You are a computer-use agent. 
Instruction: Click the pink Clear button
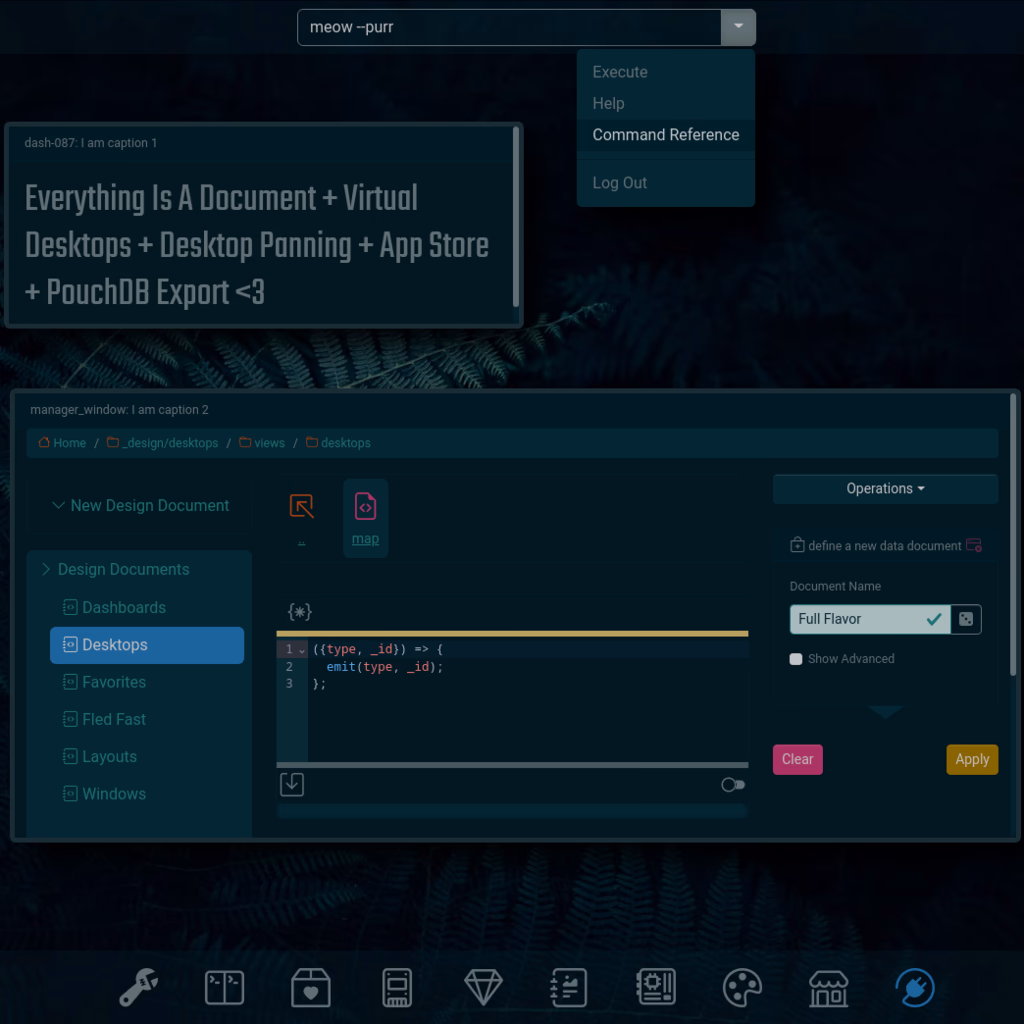[797, 759]
